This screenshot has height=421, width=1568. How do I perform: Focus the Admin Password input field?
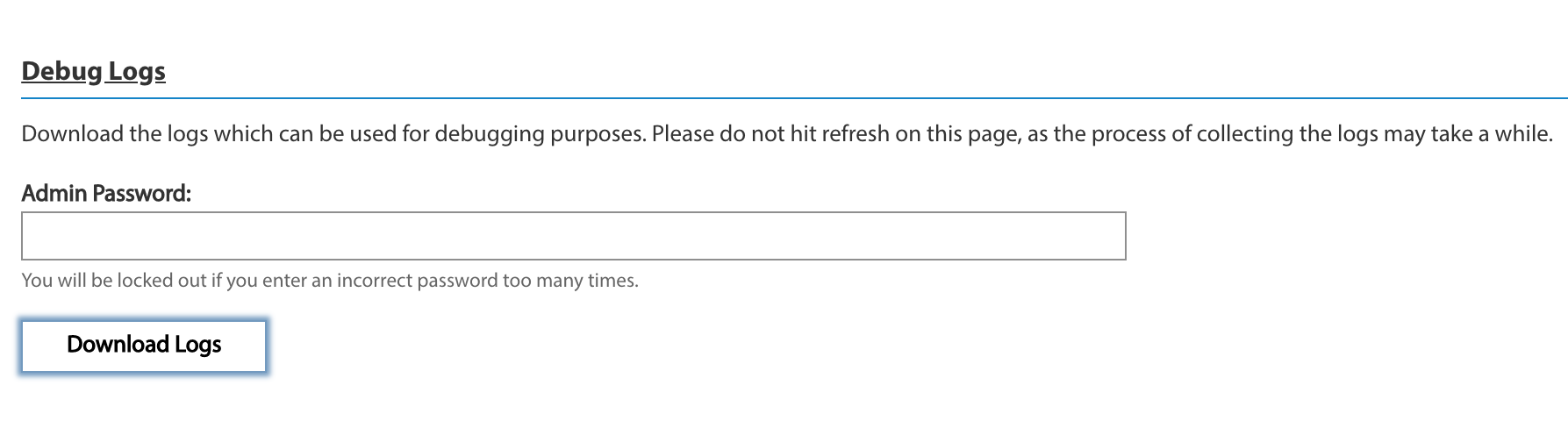tap(574, 236)
